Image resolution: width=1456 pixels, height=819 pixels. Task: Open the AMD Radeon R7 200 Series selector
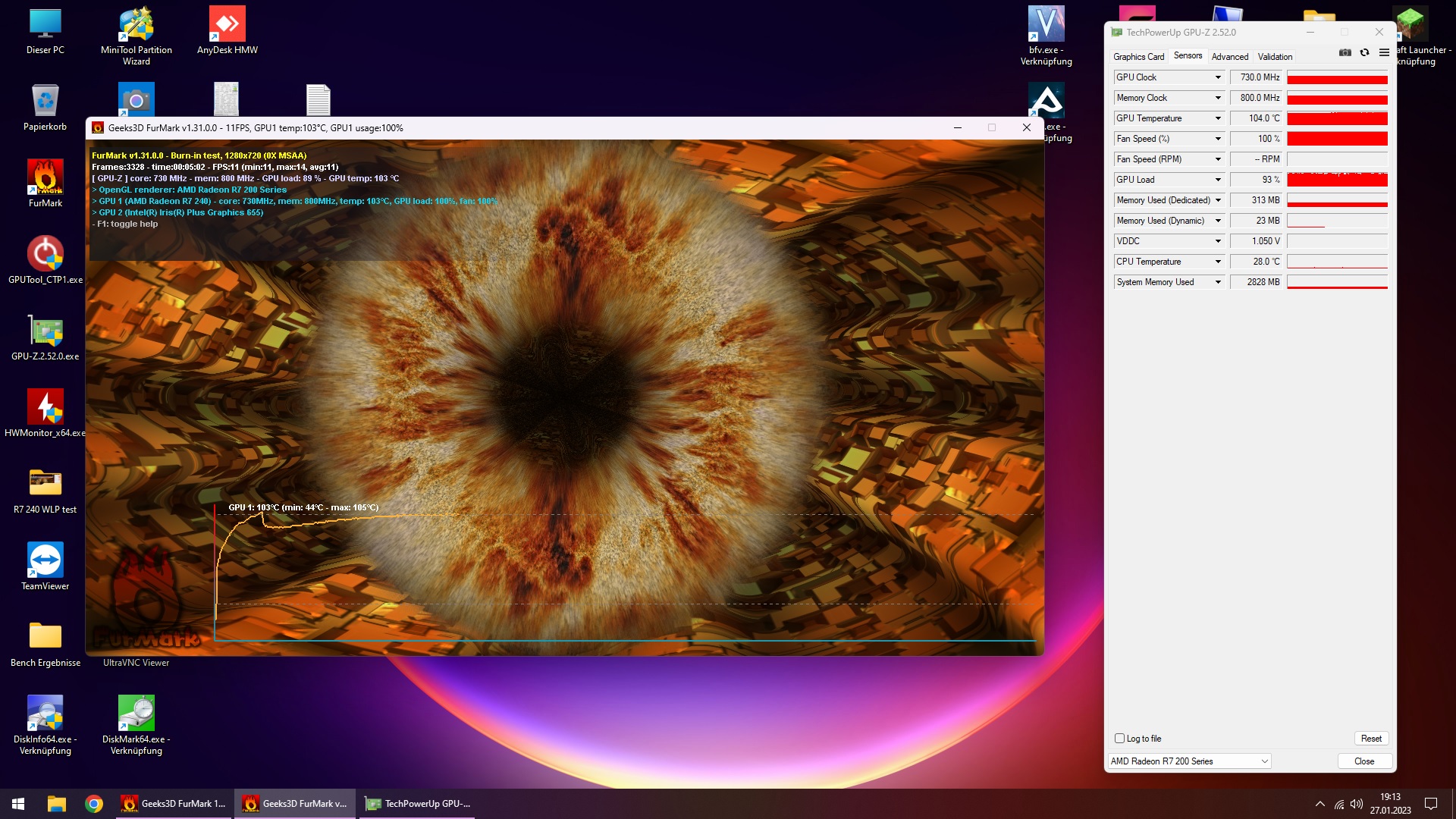[1189, 761]
